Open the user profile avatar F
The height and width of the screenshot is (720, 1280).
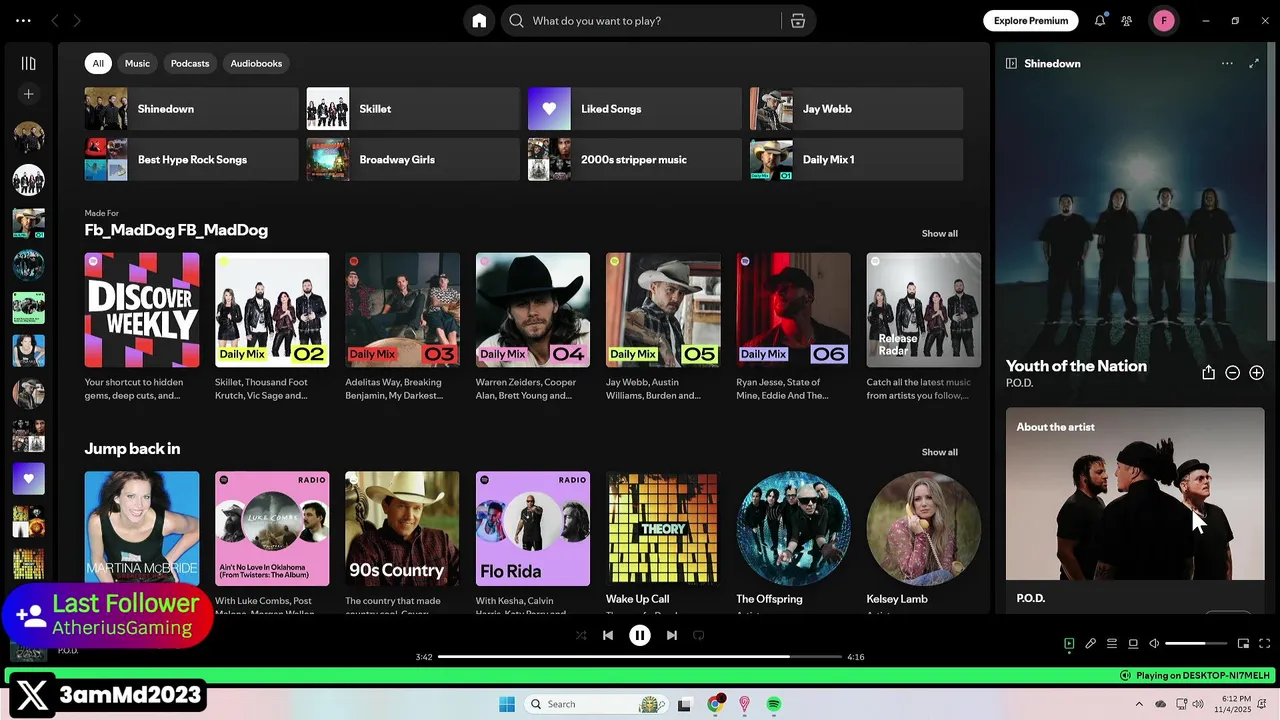click(x=1164, y=20)
